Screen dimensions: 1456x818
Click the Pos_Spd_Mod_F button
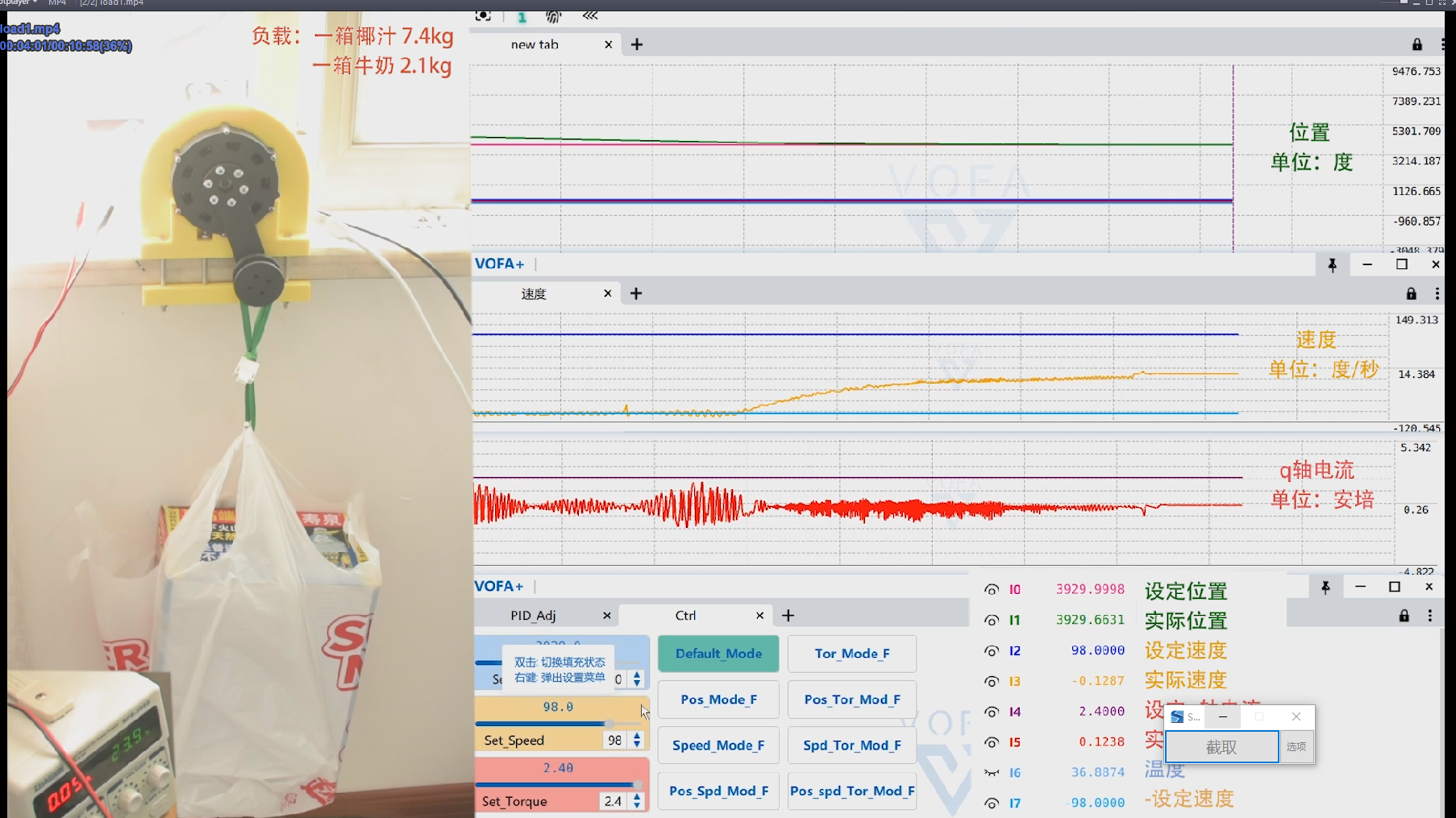pyautogui.click(x=718, y=791)
